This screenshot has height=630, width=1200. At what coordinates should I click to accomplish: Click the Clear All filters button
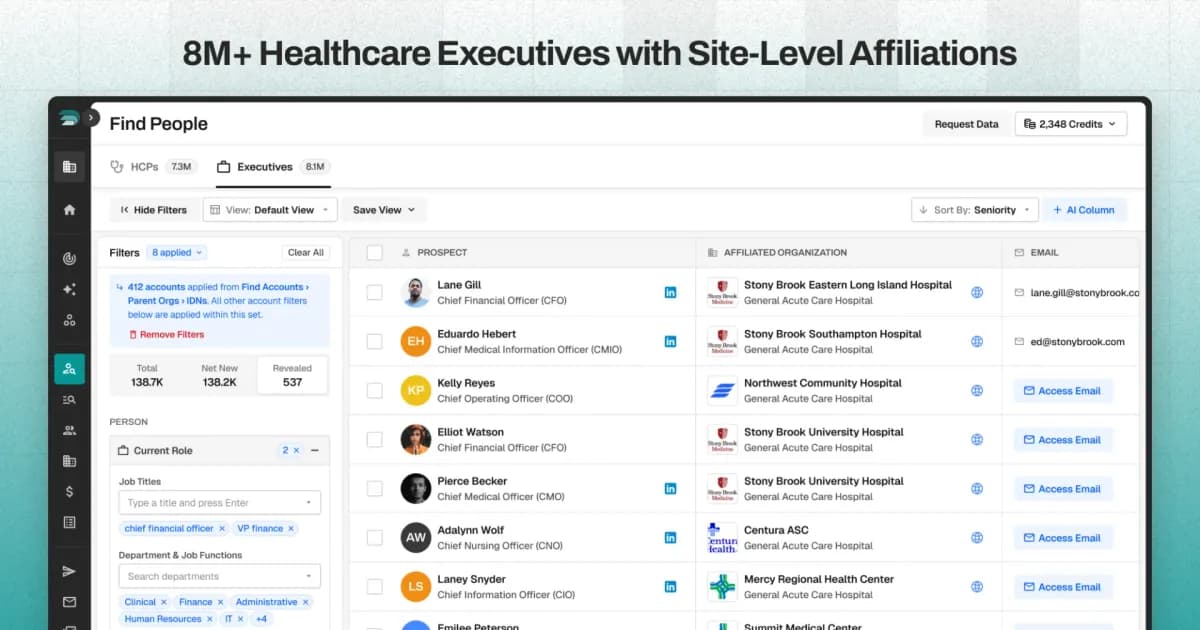point(306,253)
